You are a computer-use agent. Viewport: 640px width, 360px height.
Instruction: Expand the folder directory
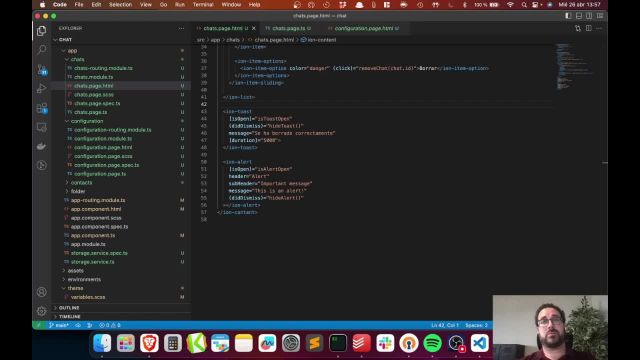click(x=78, y=191)
